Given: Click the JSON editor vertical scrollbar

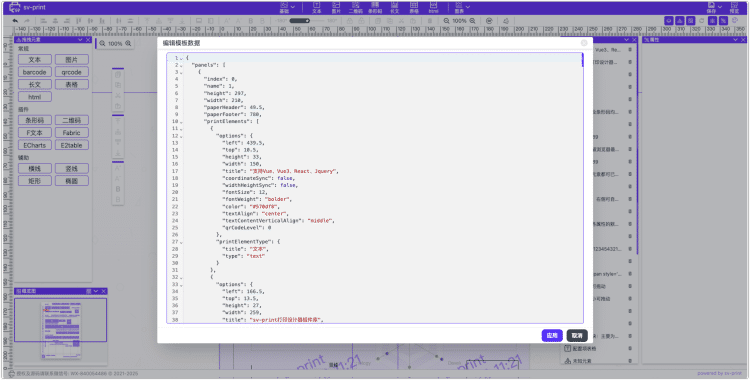Looking at the screenshot, I should click(582, 60).
